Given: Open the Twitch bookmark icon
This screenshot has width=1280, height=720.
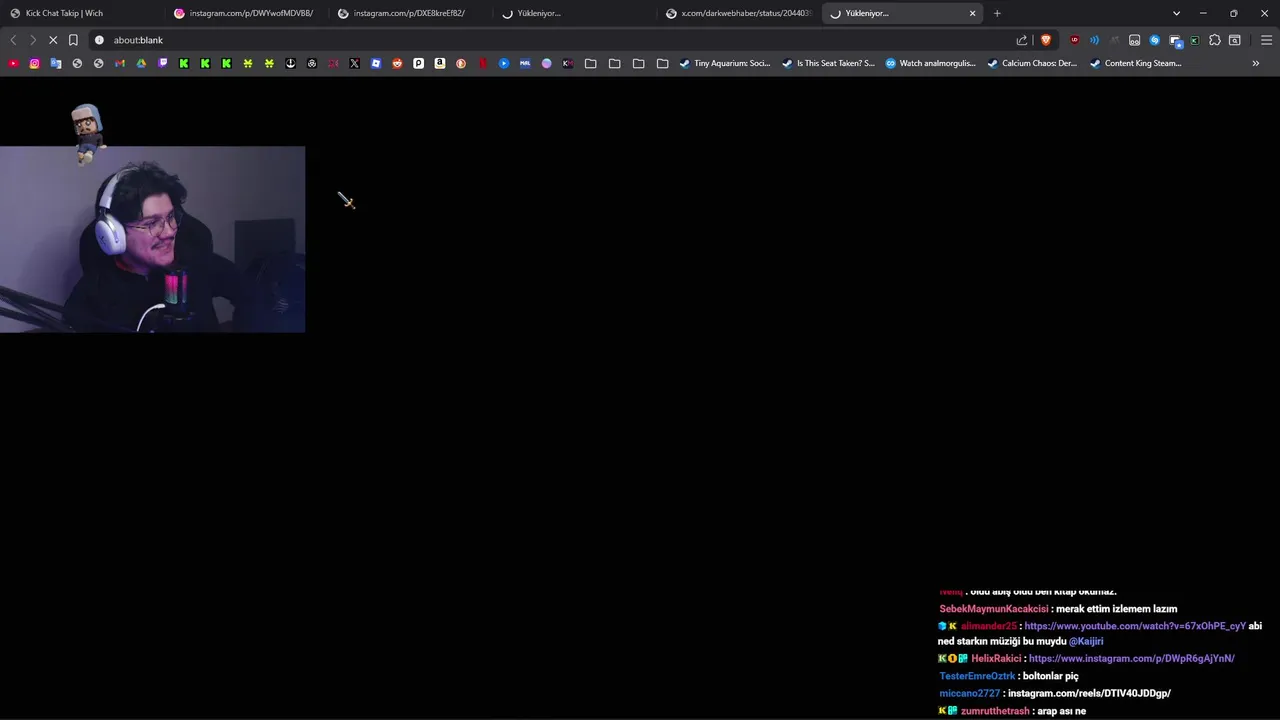Looking at the screenshot, I should tap(163, 63).
